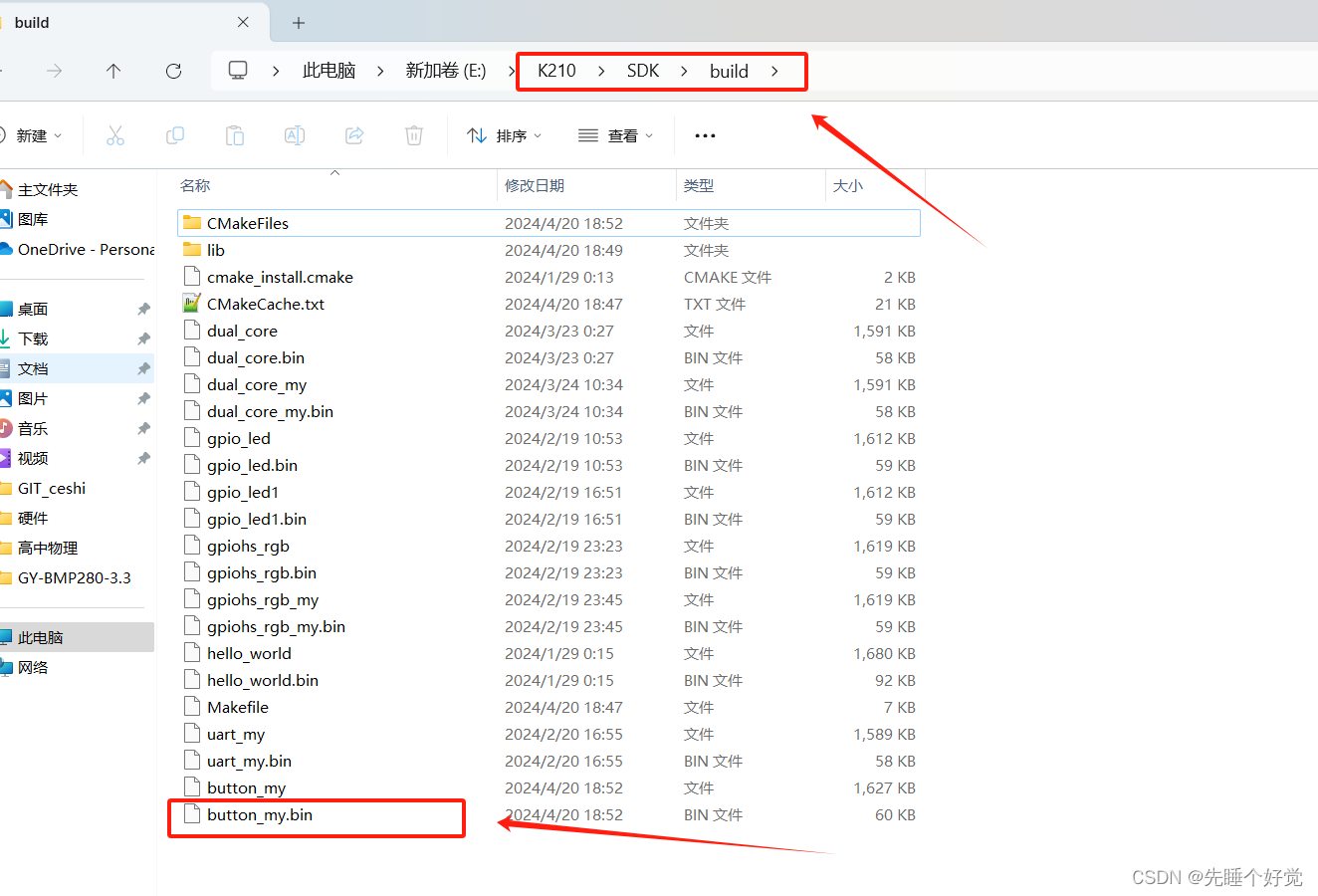
Task: Click the Rename icon in toolbar
Action: click(x=295, y=135)
